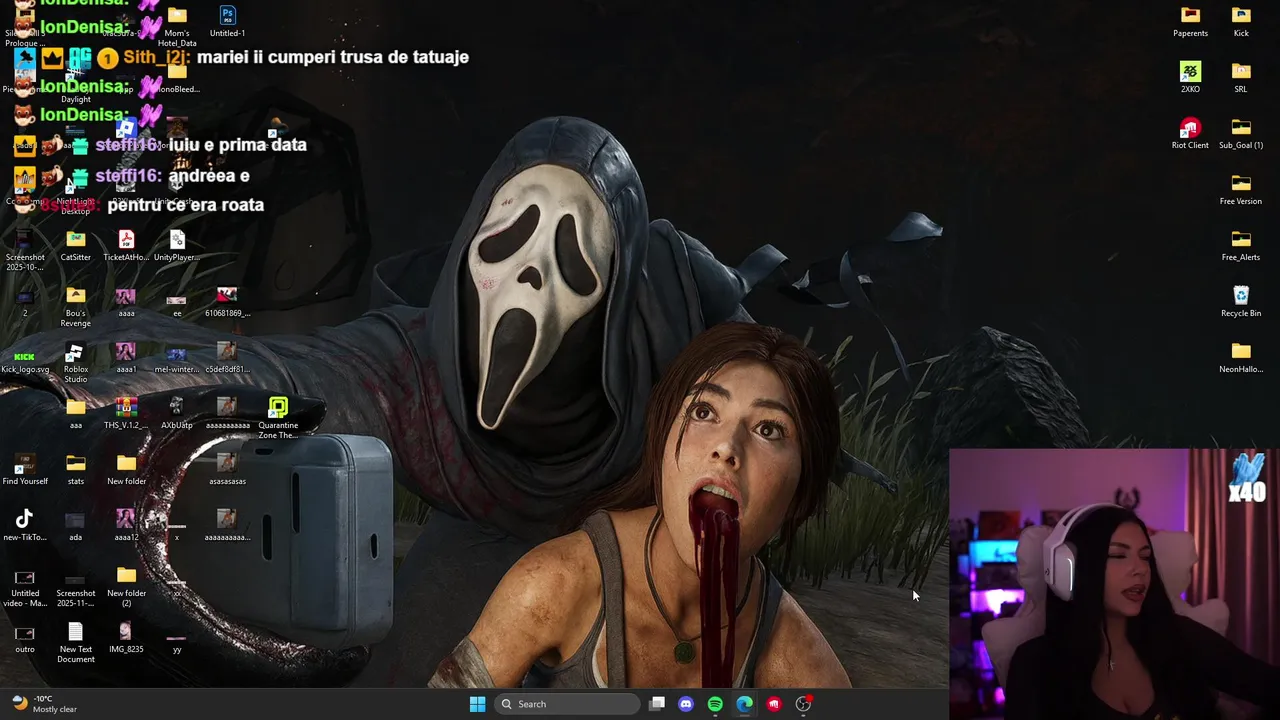Open the TicketAtHo... PDF file
This screenshot has height=720, width=1280.
(126, 239)
